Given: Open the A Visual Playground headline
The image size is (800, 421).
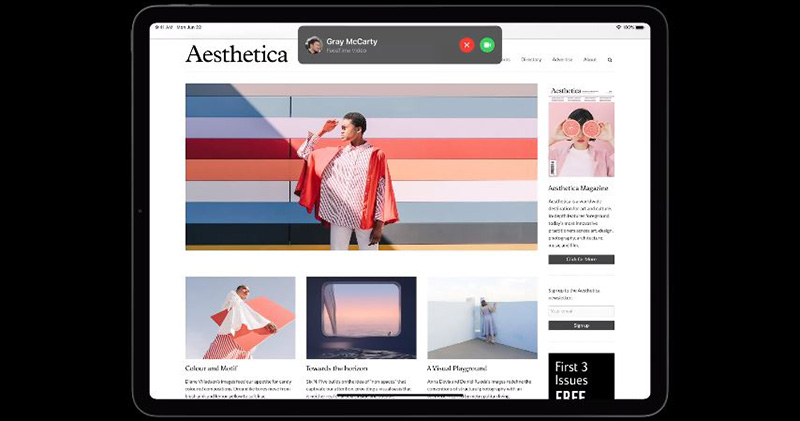Looking at the screenshot, I should click(x=457, y=368).
